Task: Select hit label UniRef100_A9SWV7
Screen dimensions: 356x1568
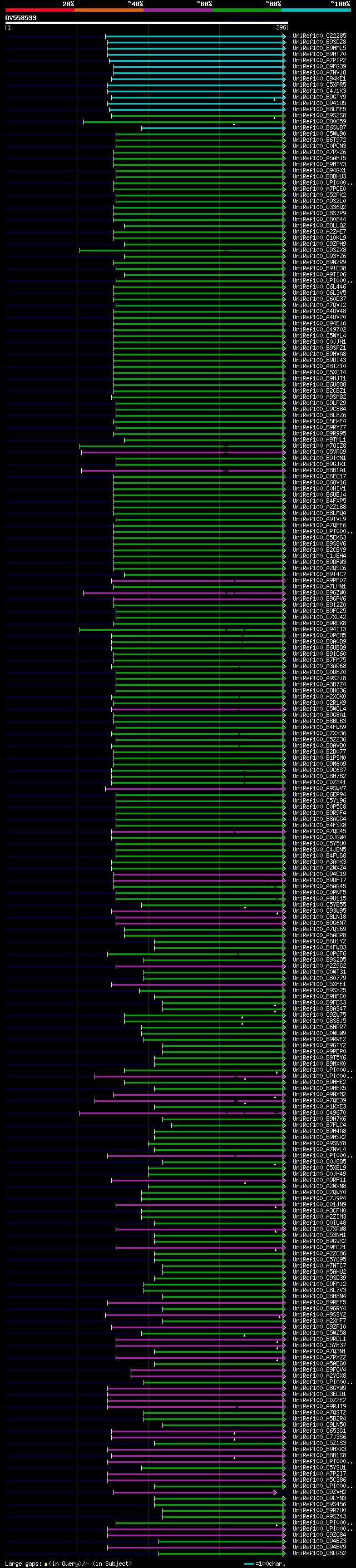Action: tap(319, 789)
